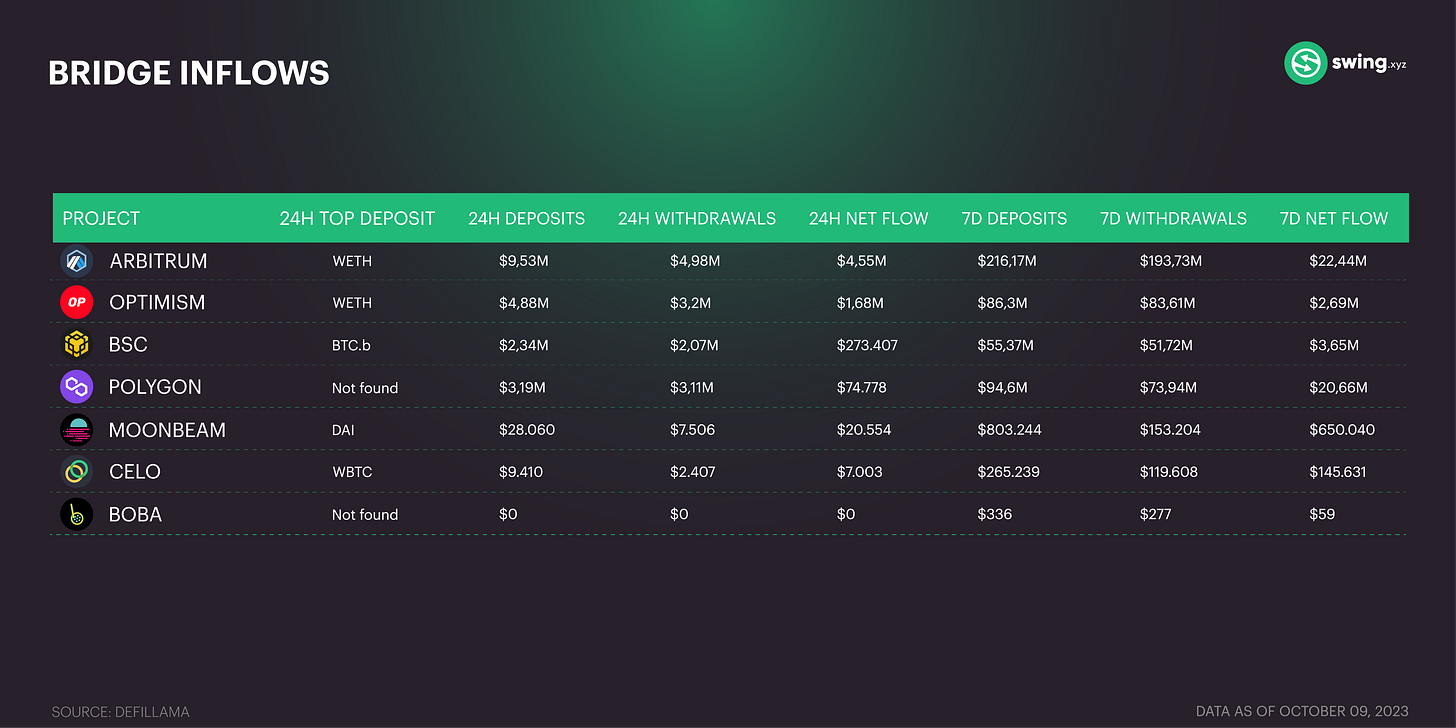
Task: Click the 24H NET FLOW column header
Action: point(869,218)
